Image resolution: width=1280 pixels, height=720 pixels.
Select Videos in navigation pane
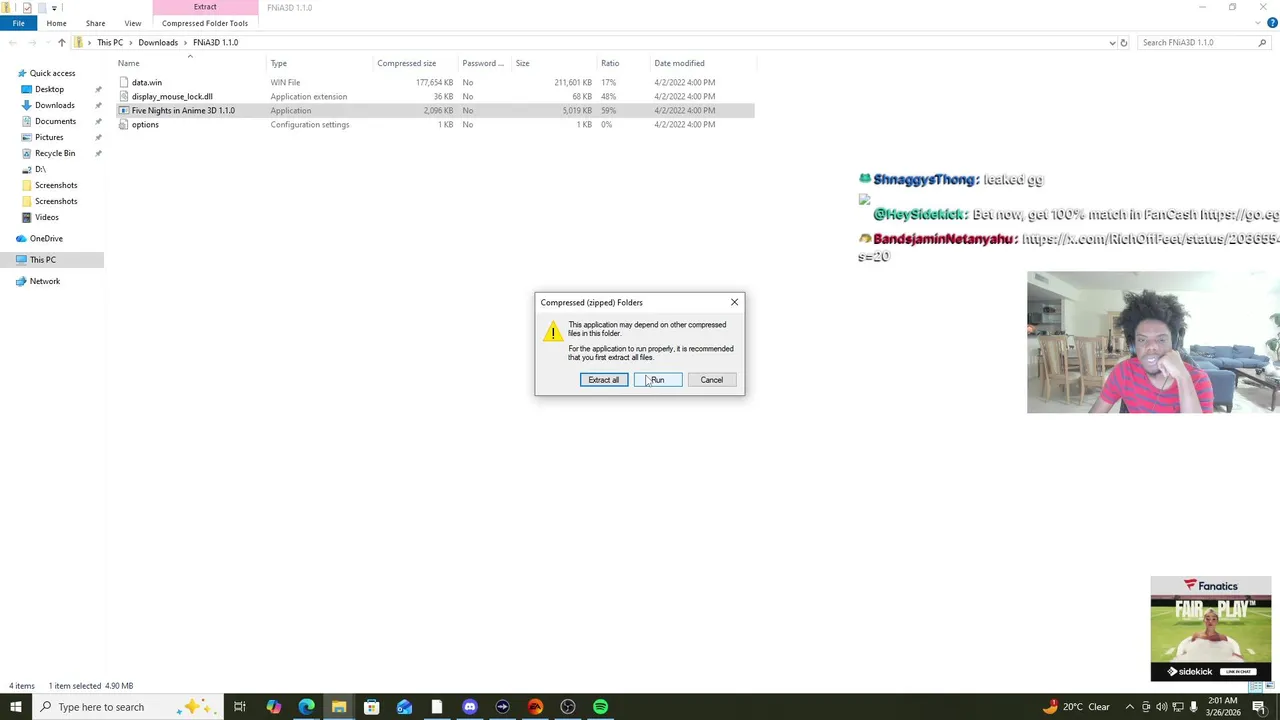coord(46,217)
